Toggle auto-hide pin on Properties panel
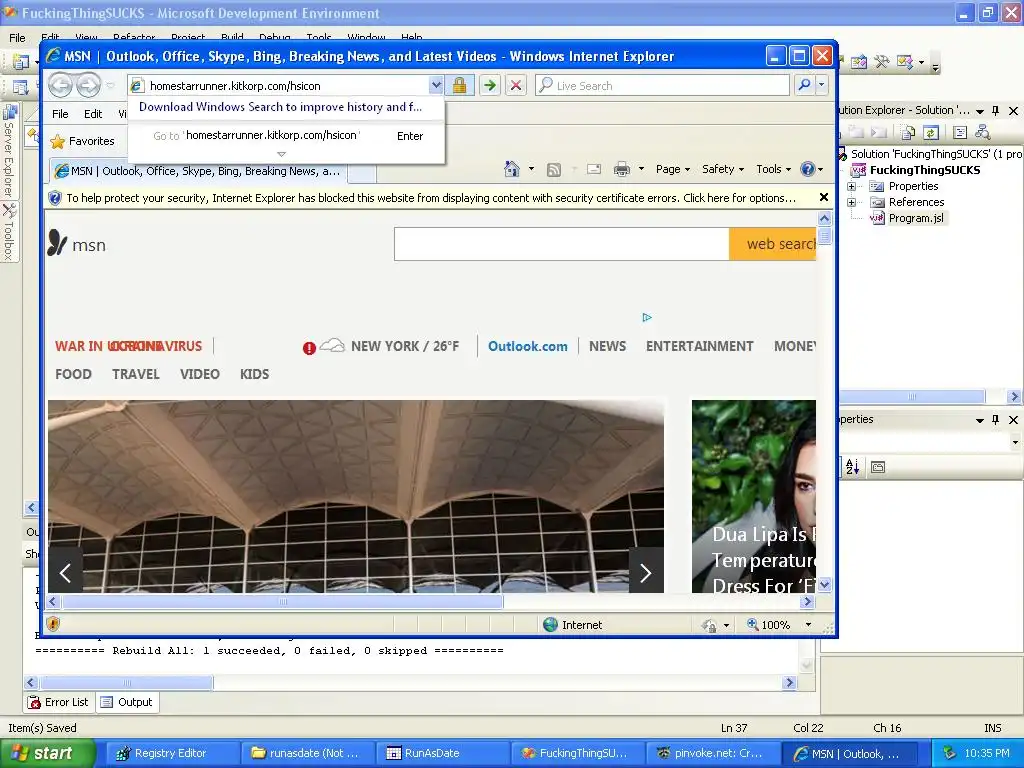The width and height of the screenshot is (1024, 768). (x=995, y=420)
